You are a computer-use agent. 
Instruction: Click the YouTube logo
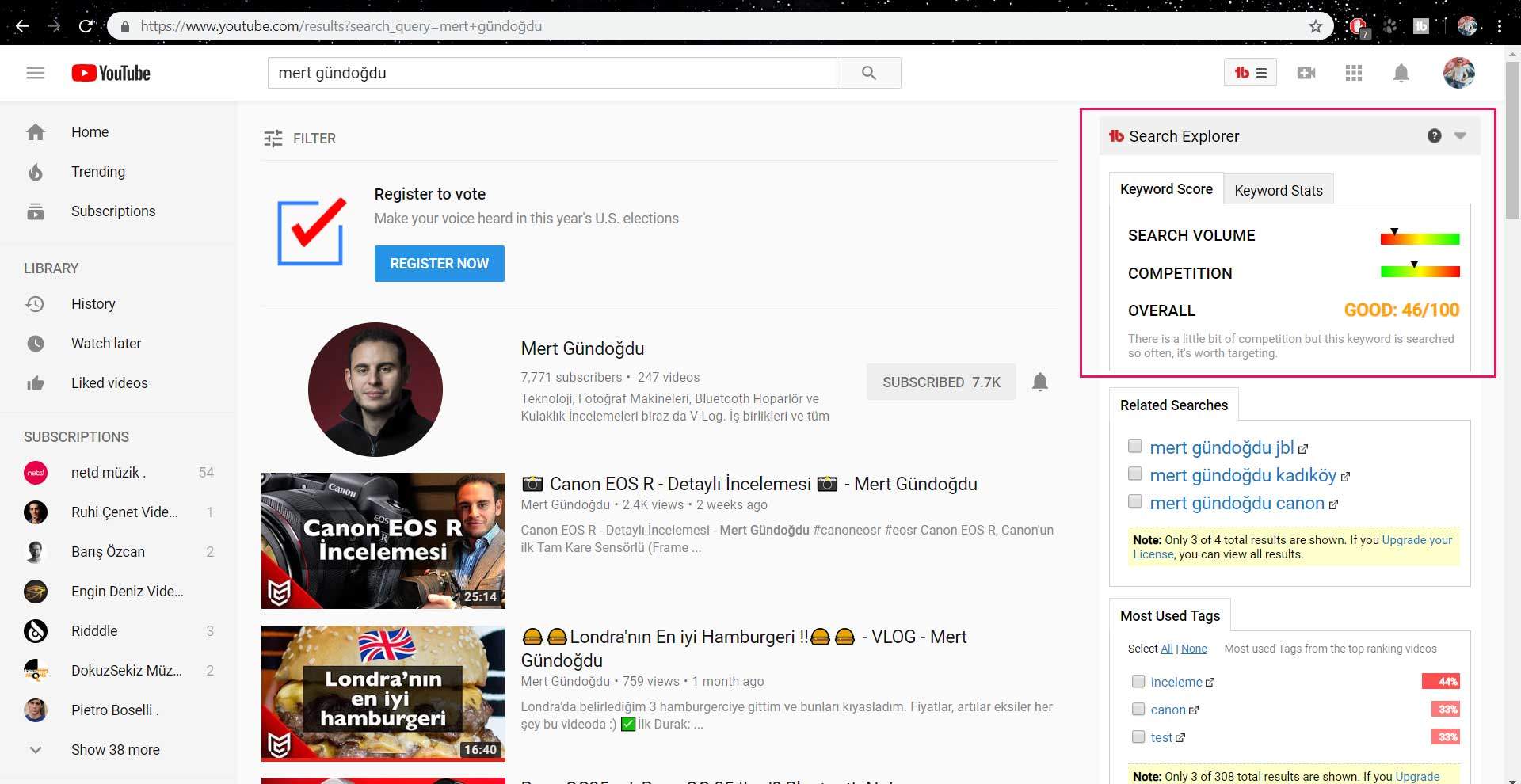point(111,73)
